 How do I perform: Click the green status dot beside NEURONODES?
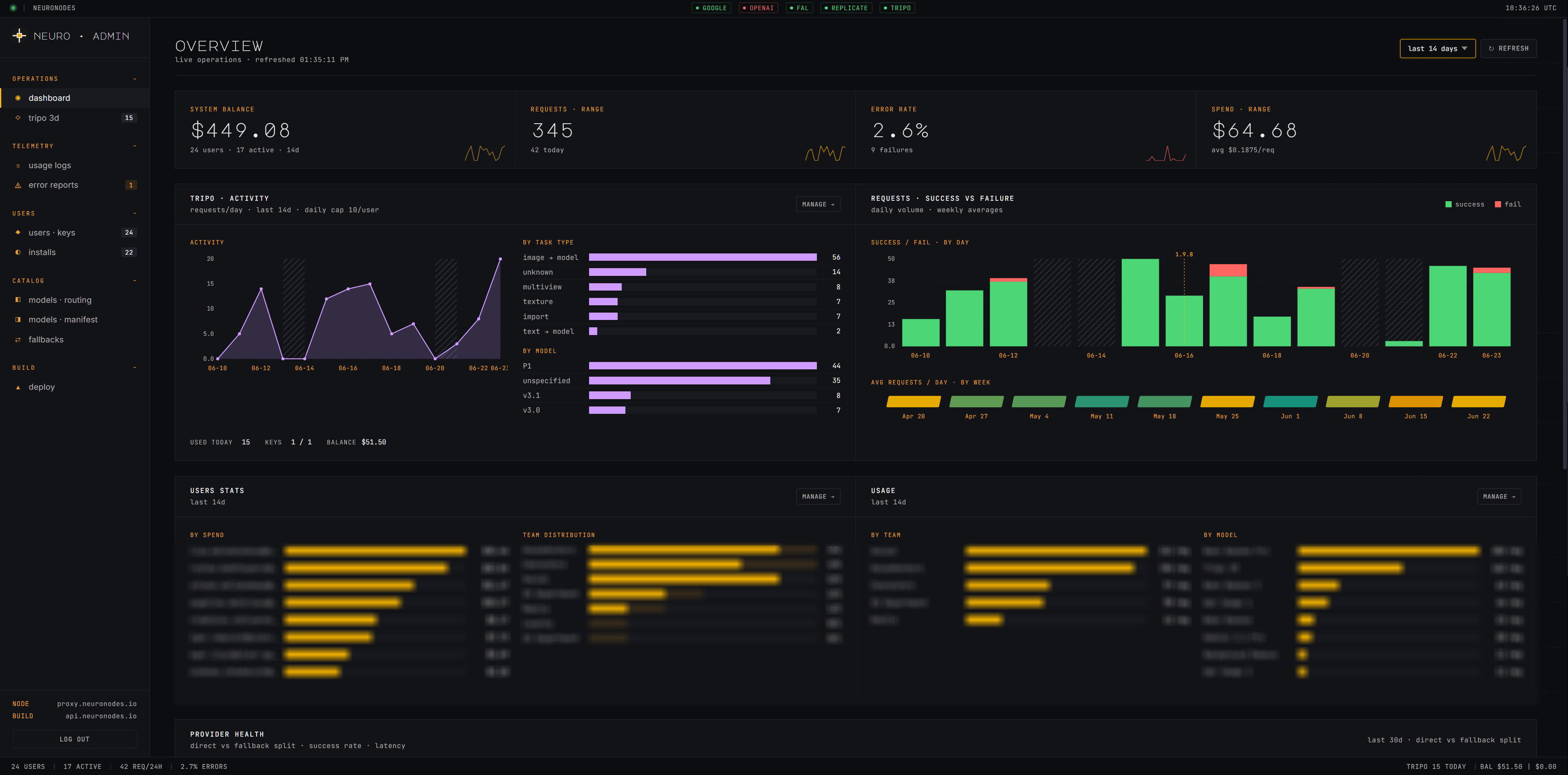coord(13,8)
